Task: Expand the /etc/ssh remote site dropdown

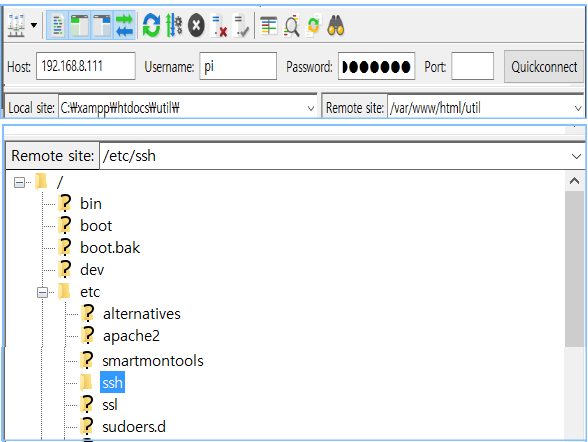Action: pos(576,156)
